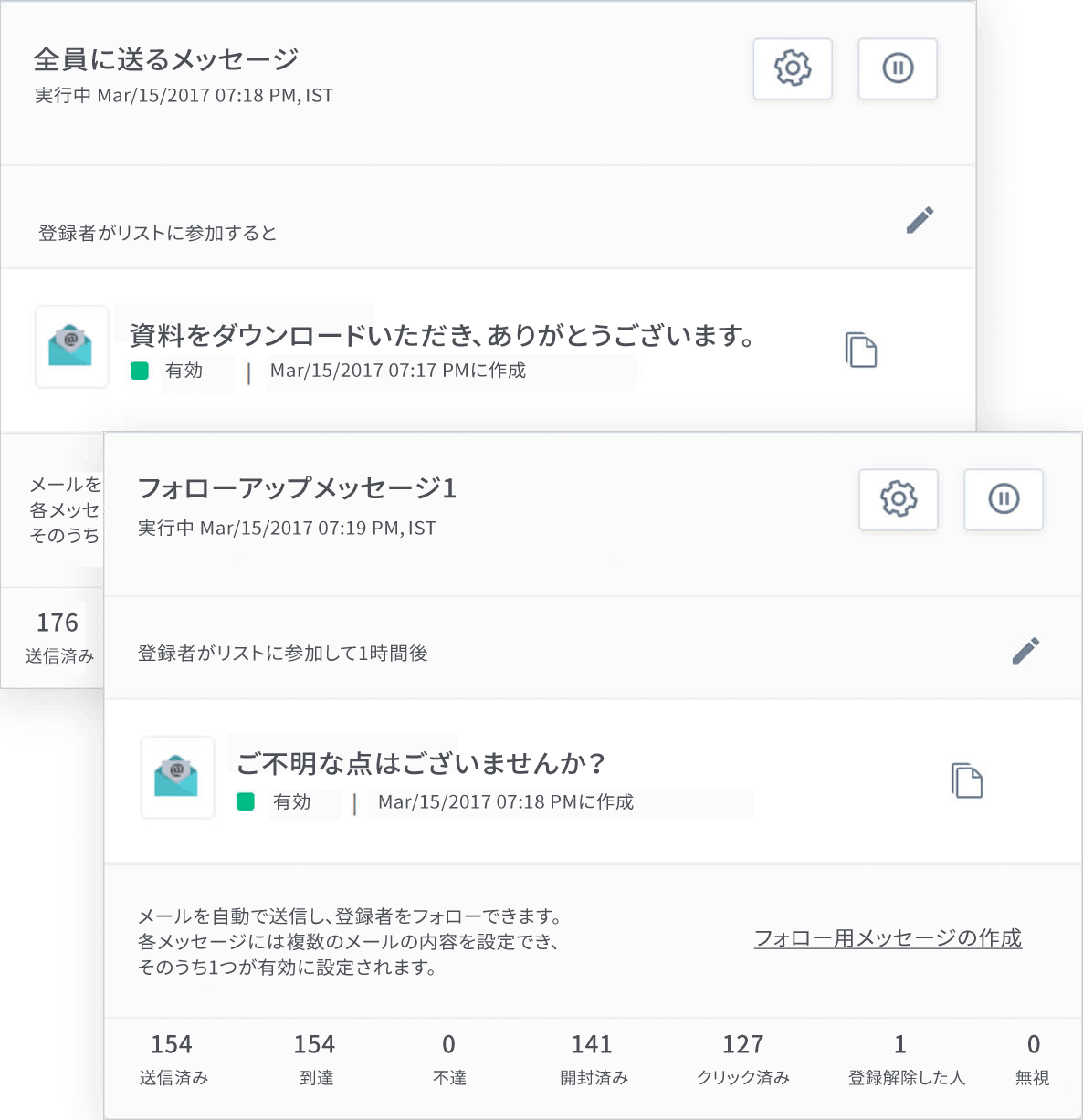Click フォロー用メッセージの作成 link
Image resolution: width=1083 pixels, height=1120 pixels.
tap(888, 938)
